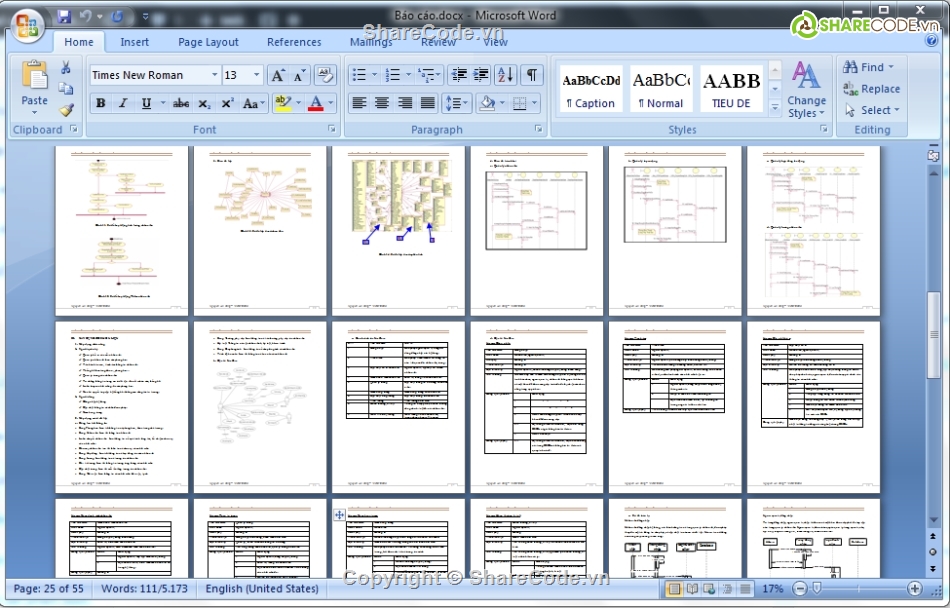Viewport: 950px width, 608px height.
Task: Toggle the ruler above vertical scrollbar
Action: tap(934, 156)
